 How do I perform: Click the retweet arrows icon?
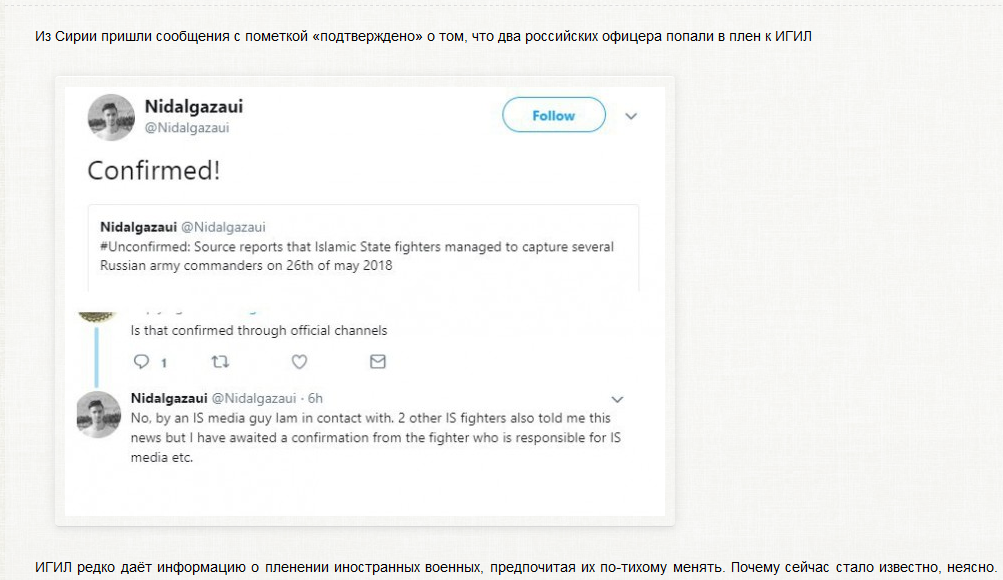coord(220,362)
